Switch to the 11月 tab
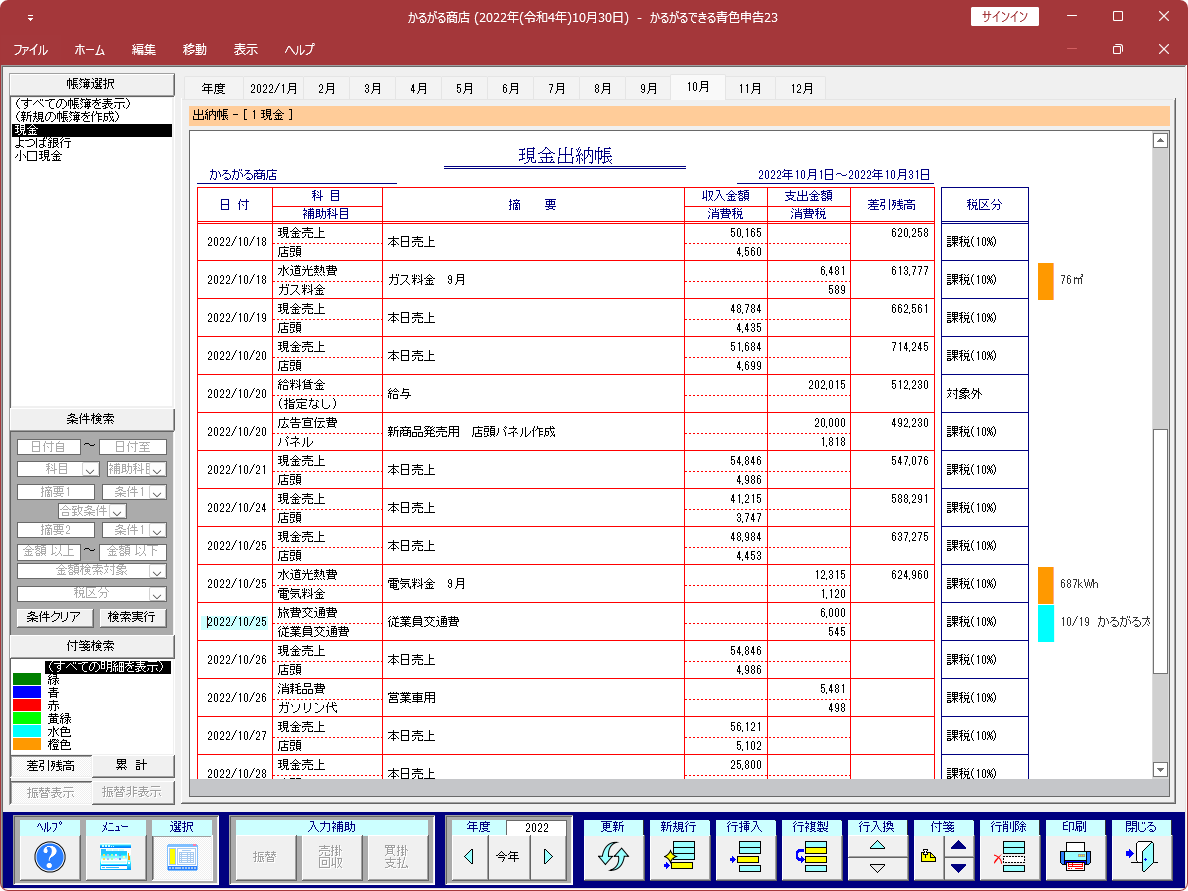1188x891 pixels. [750, 88]
